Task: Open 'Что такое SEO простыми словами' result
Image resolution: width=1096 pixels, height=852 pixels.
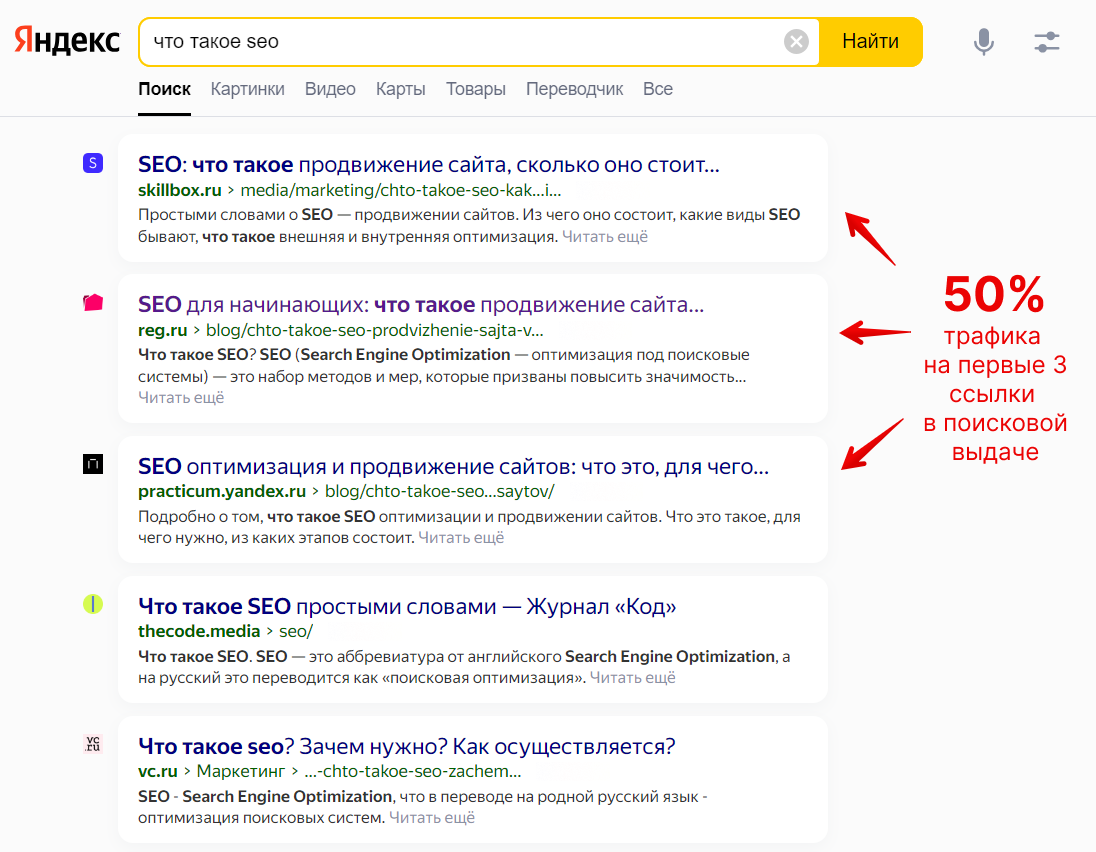Action: point(407,606)
